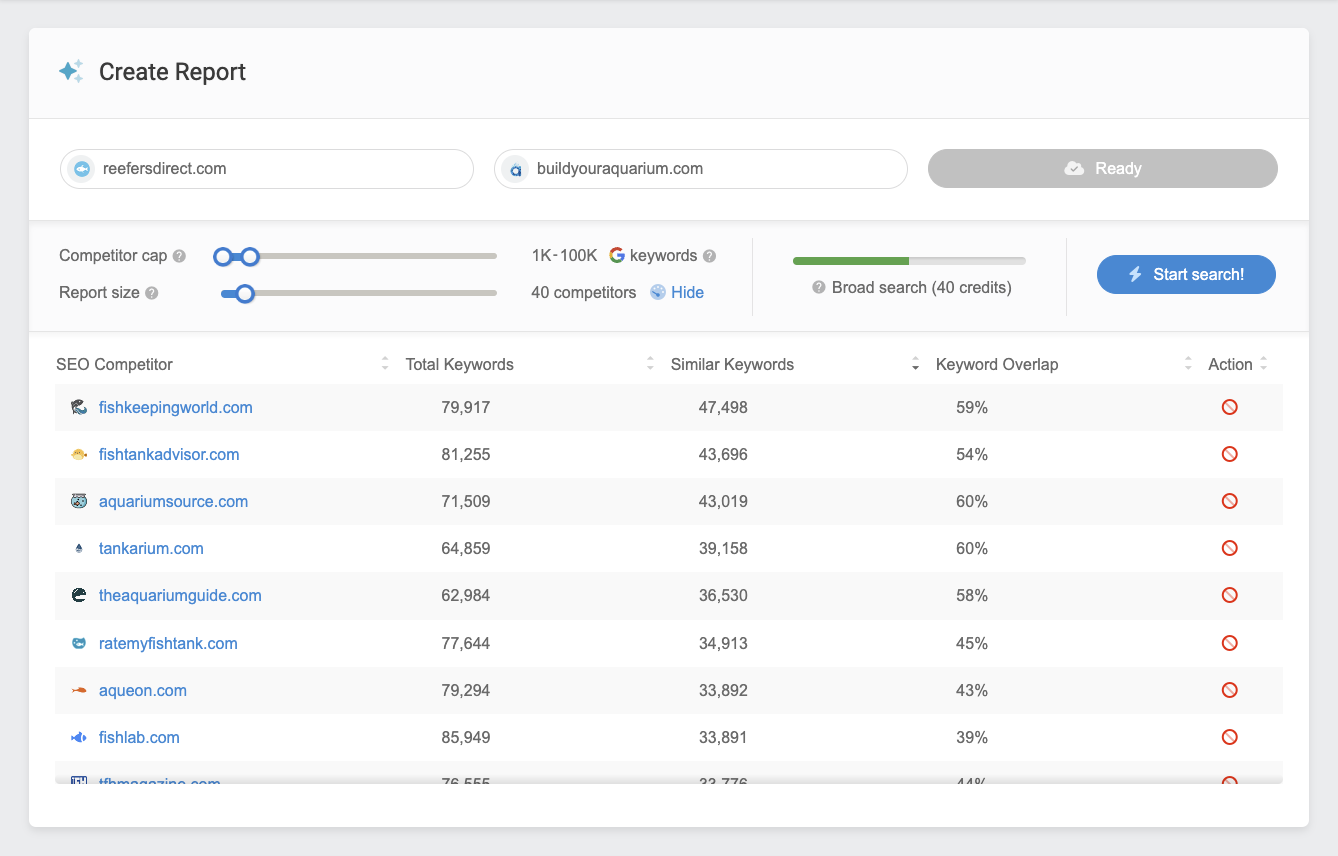
Task: Open ratemyfishtank.com link
Action: (168, 643)
